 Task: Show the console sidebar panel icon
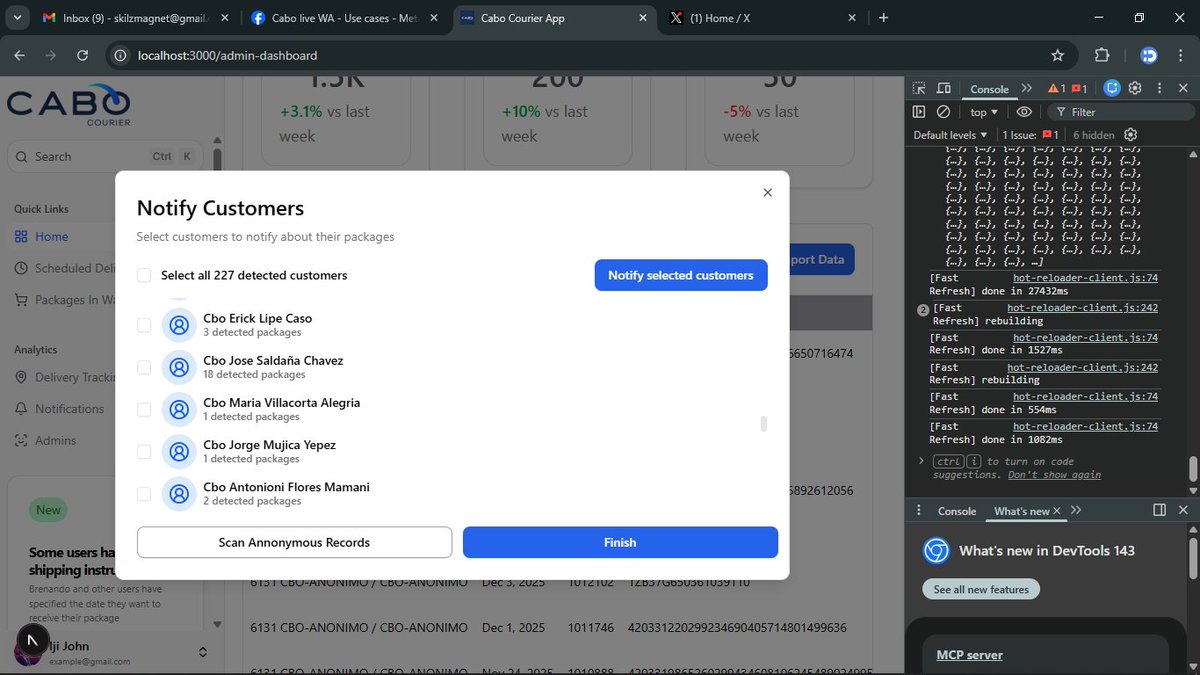tap(919, 112)
